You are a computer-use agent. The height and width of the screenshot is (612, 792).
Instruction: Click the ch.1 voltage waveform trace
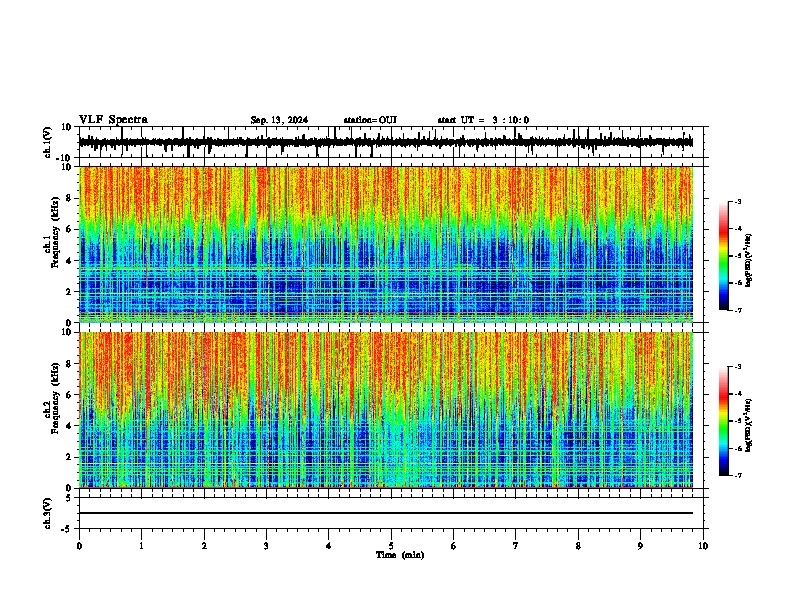386,142
